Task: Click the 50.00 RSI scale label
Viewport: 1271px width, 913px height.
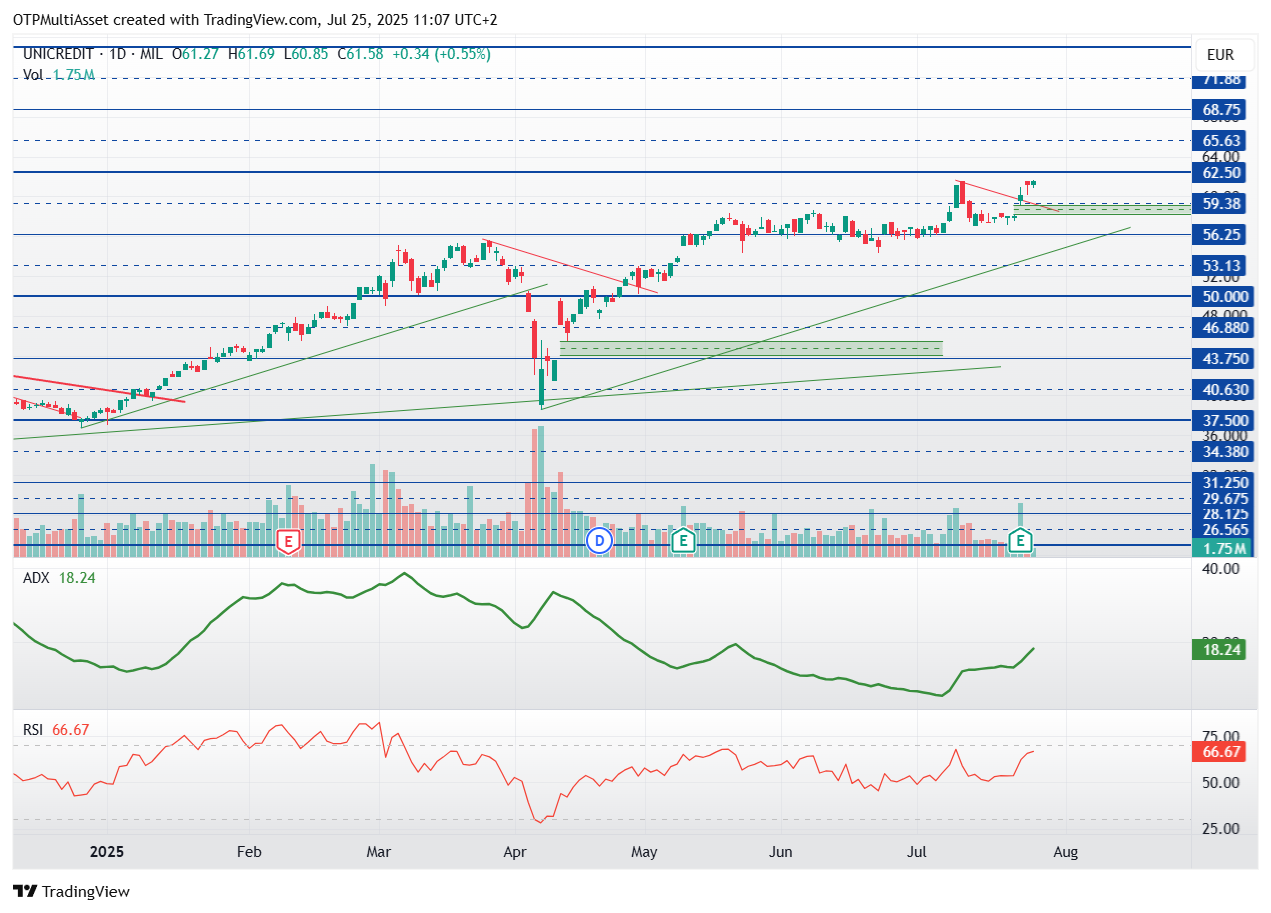Action: click(x=1219, y=782)
